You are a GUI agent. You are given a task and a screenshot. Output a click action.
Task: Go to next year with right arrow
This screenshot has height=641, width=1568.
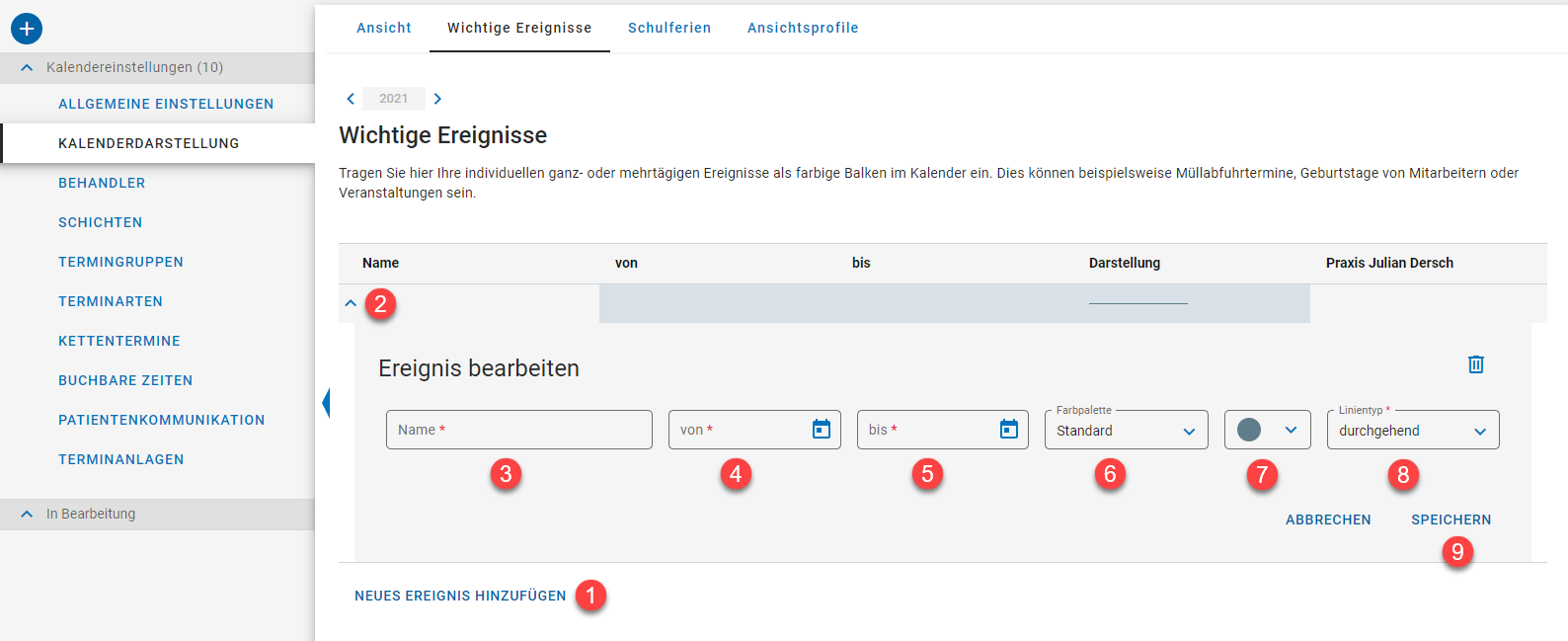(437, 99)
